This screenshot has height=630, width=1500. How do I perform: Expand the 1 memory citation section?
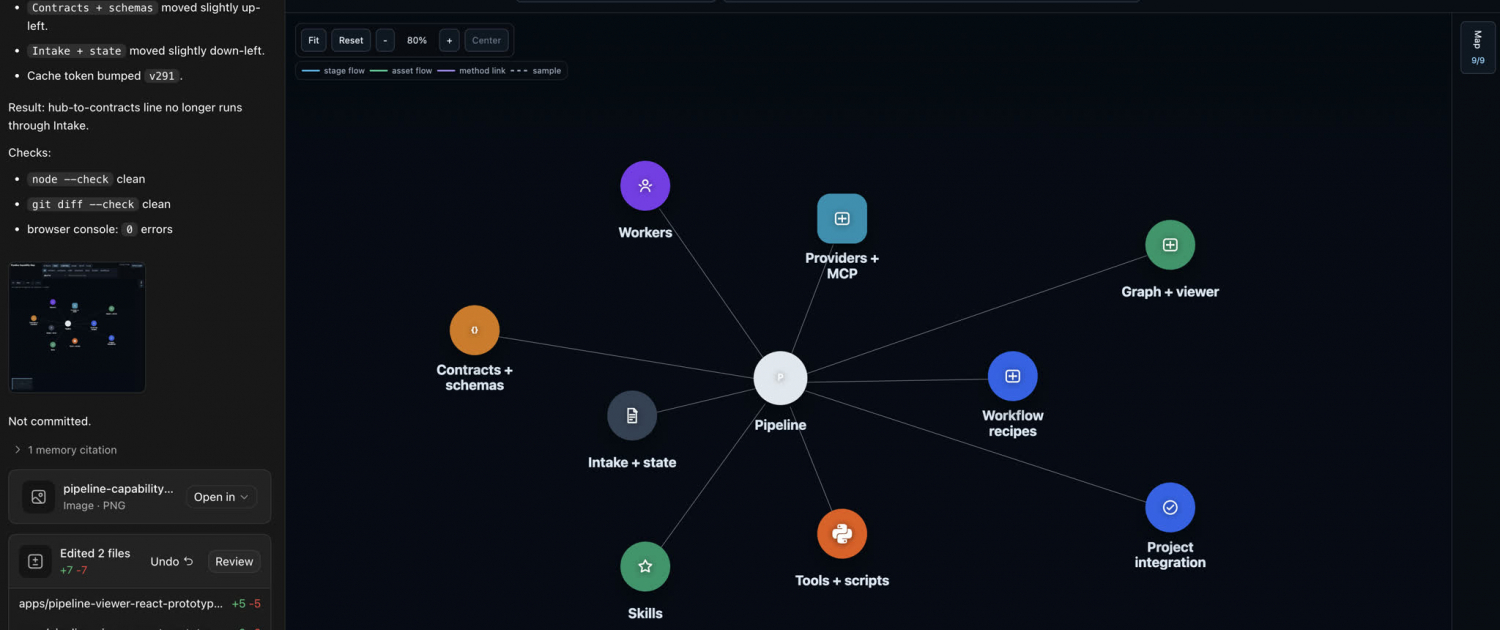pos(65,450)
